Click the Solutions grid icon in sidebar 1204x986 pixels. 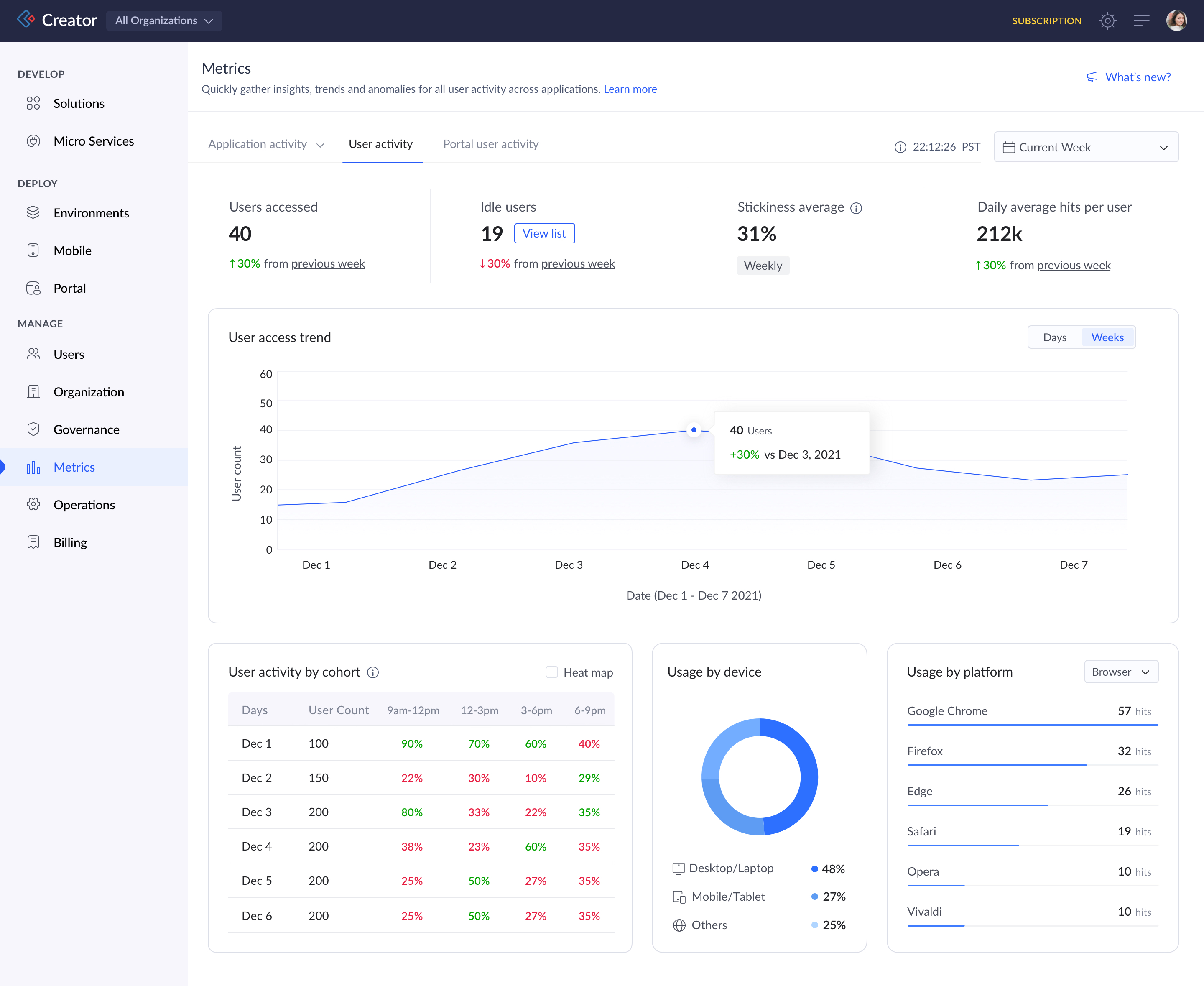click(33, 103)
